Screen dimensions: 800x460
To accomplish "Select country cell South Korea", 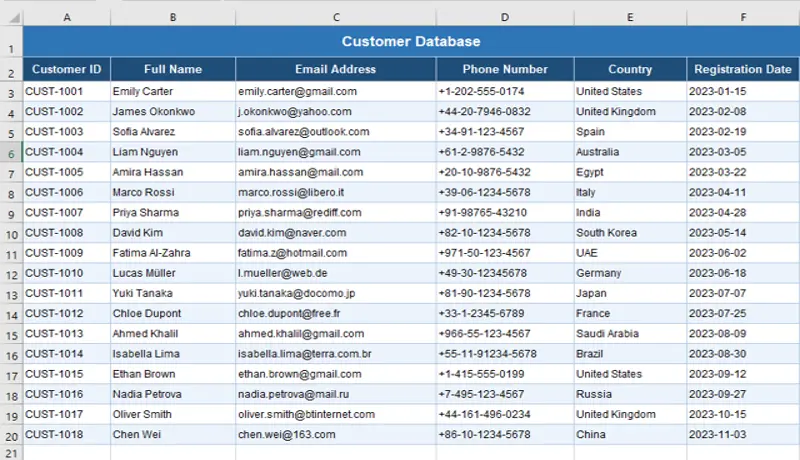I will [630, 233].
